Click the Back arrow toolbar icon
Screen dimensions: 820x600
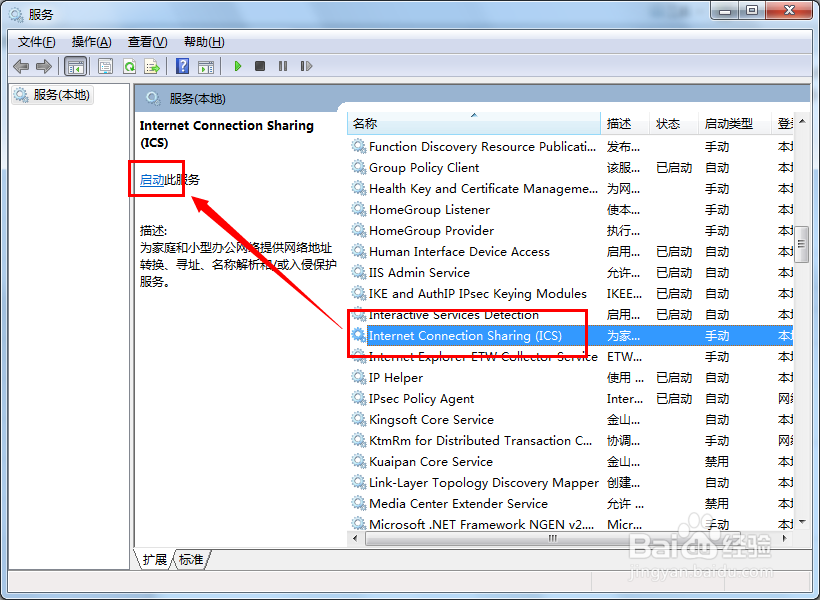pos(21,66)
